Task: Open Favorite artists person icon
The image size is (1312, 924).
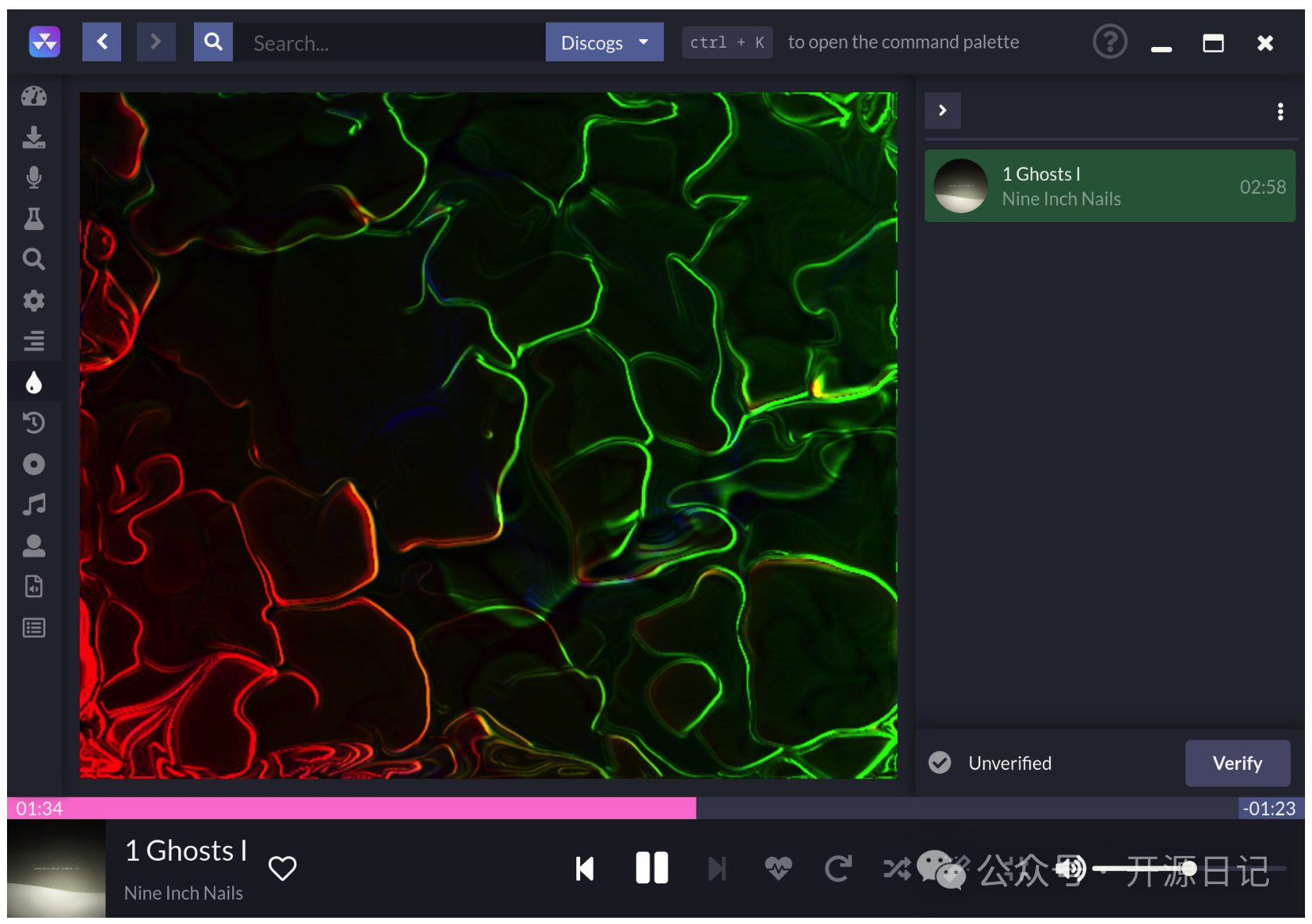Action: (34, 546)
